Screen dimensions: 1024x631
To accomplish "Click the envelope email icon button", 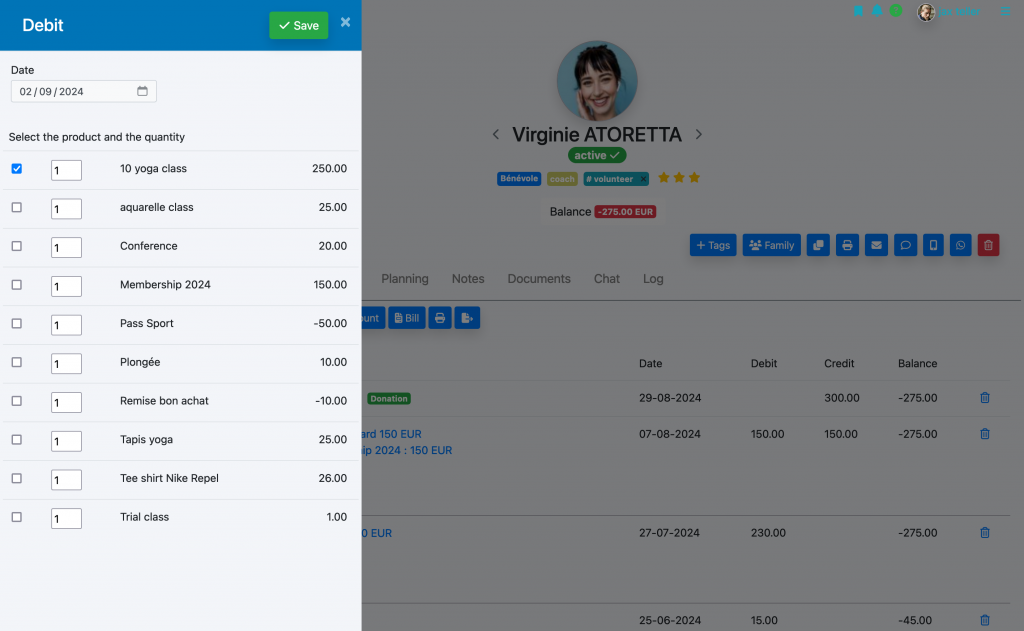I will (x=876, y=245).
